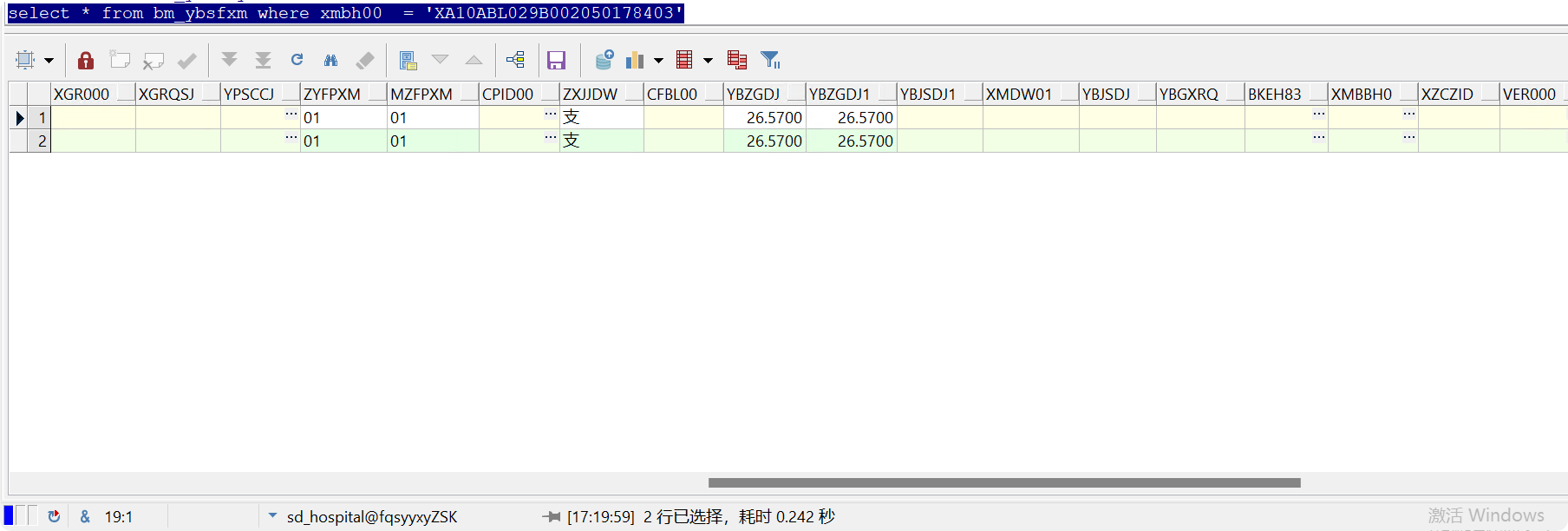Click the fetch last page icon

click(263, 60)
